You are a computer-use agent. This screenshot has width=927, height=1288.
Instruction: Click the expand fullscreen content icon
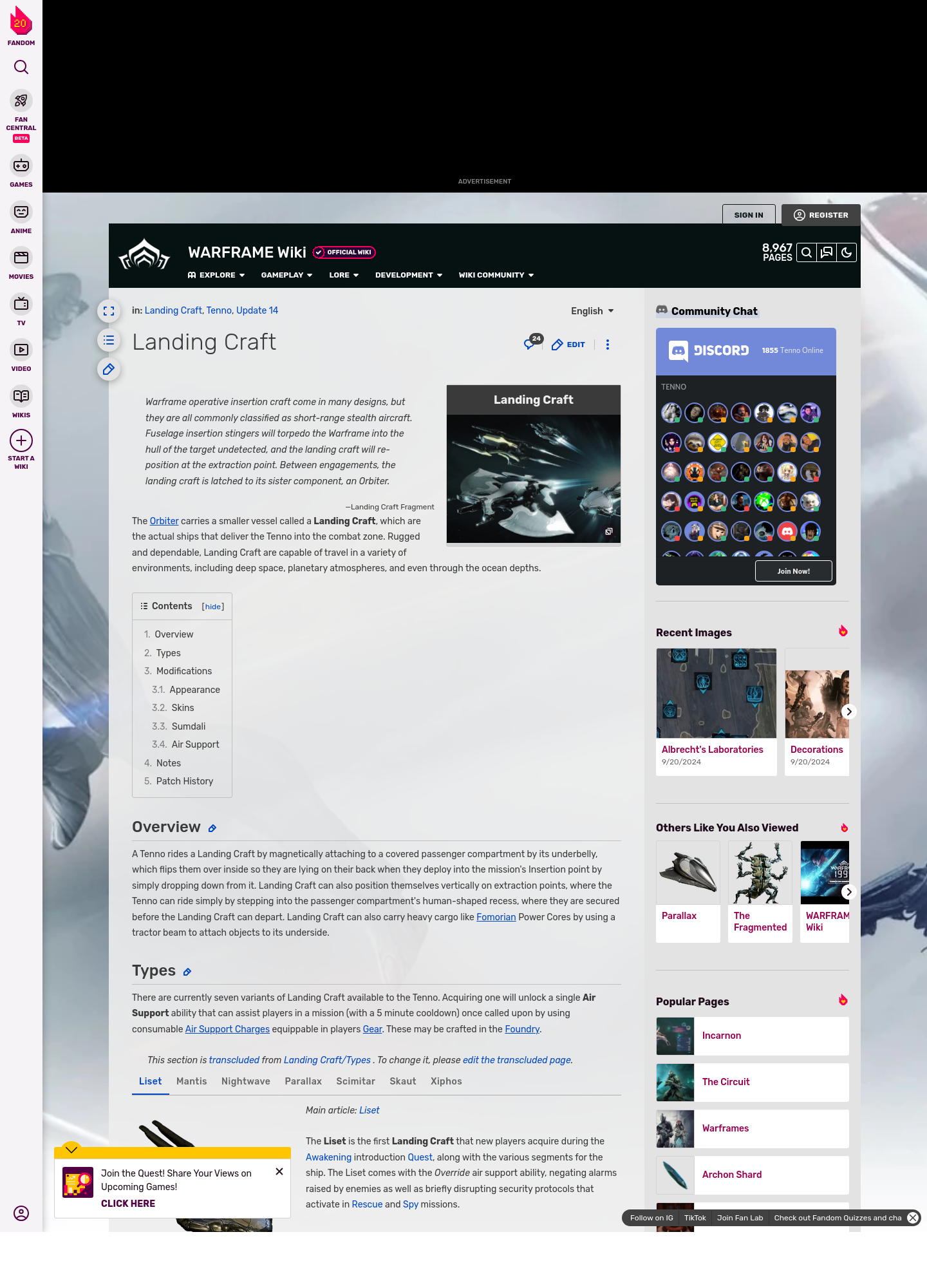point(109,311)
